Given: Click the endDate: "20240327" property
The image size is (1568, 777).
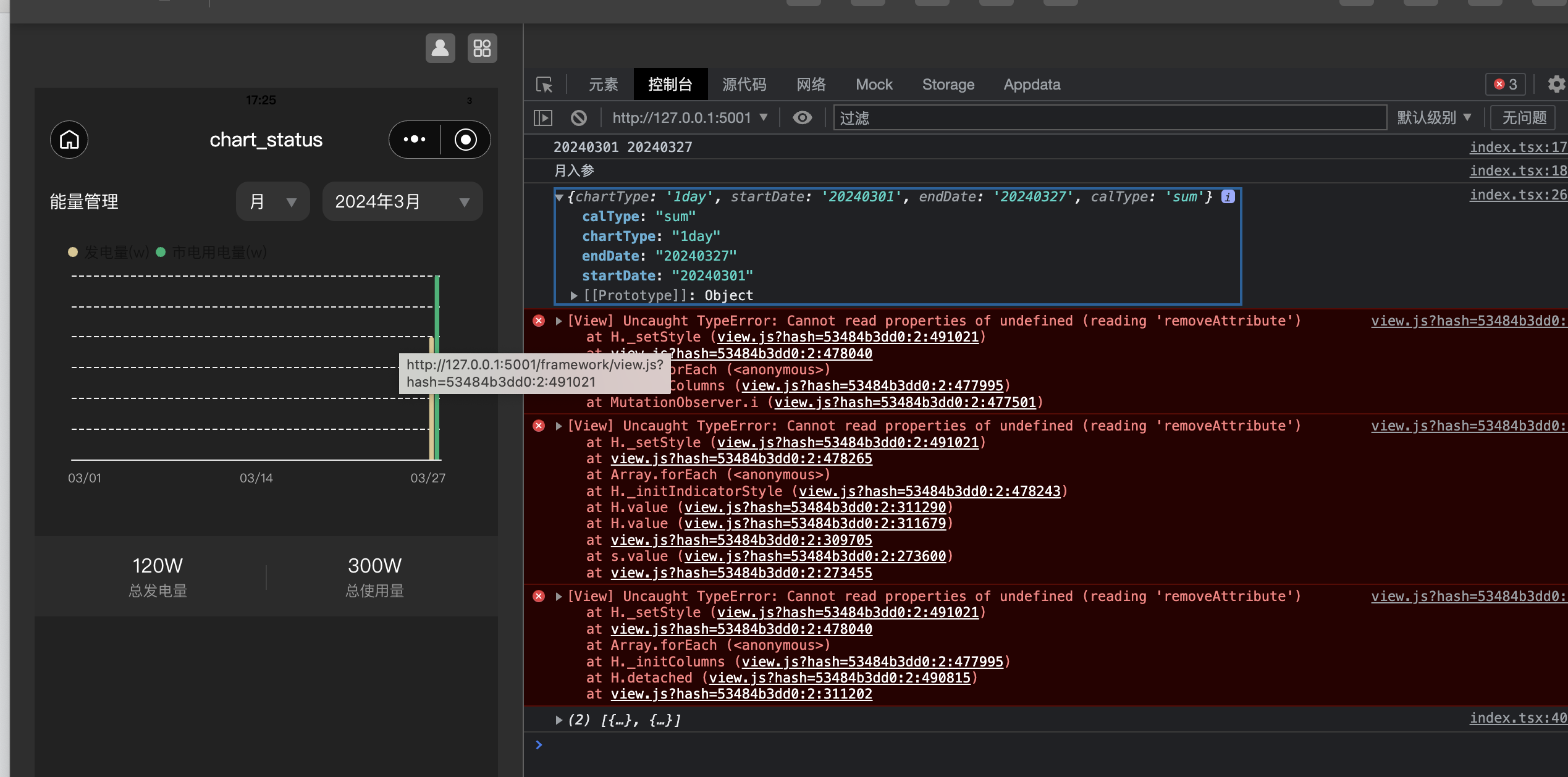Looking at the screenshot, I should tap(659, 256).
